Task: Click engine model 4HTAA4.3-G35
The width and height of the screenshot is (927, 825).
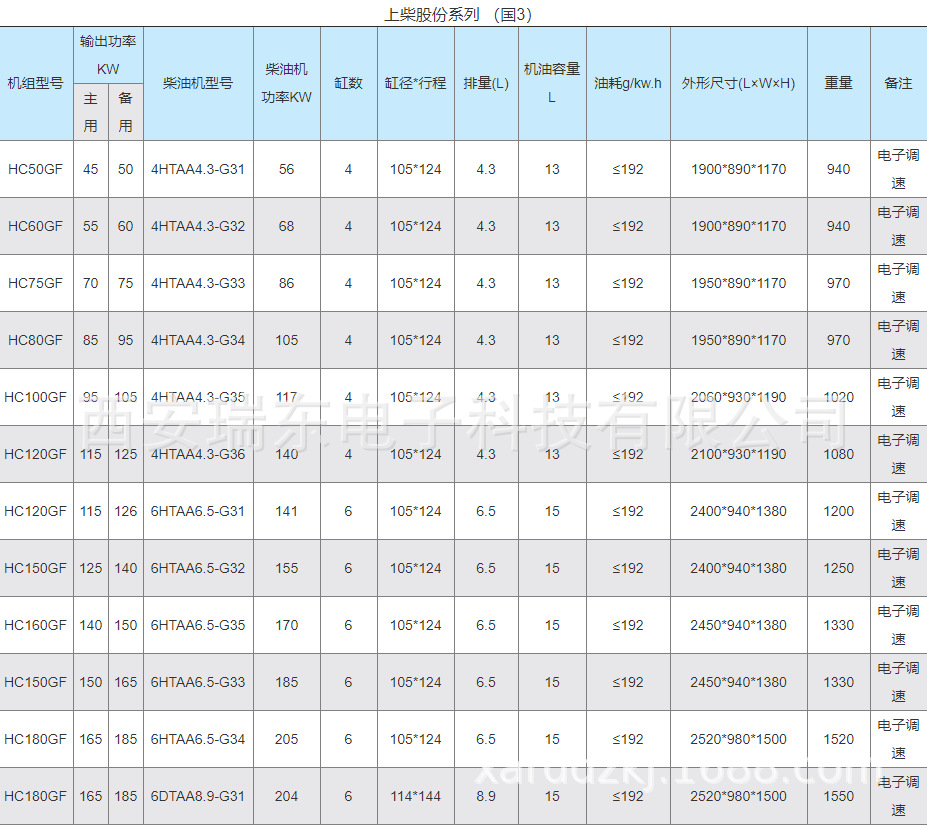Action: [198, 397]
